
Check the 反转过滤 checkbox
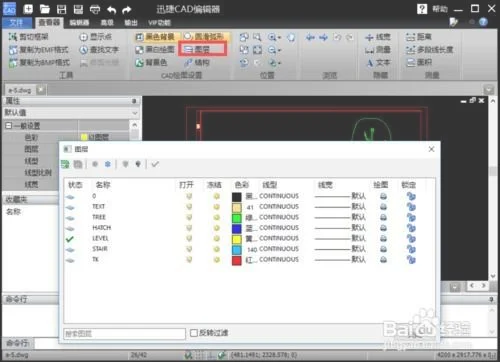click(x=194, y=333)
